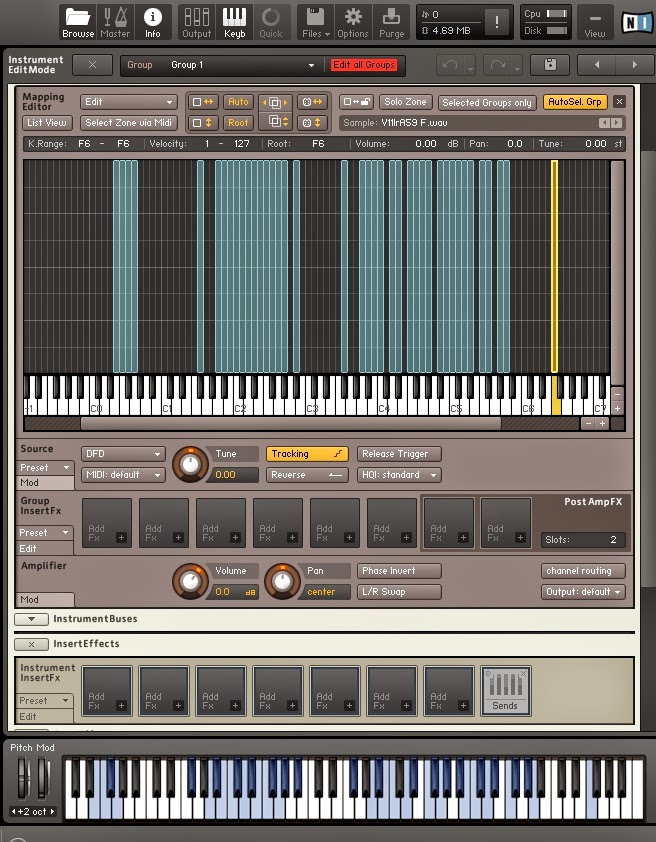Toggle the Info pane icon
The height and width of the screenshot is (842, 656).
pos(152,21)
